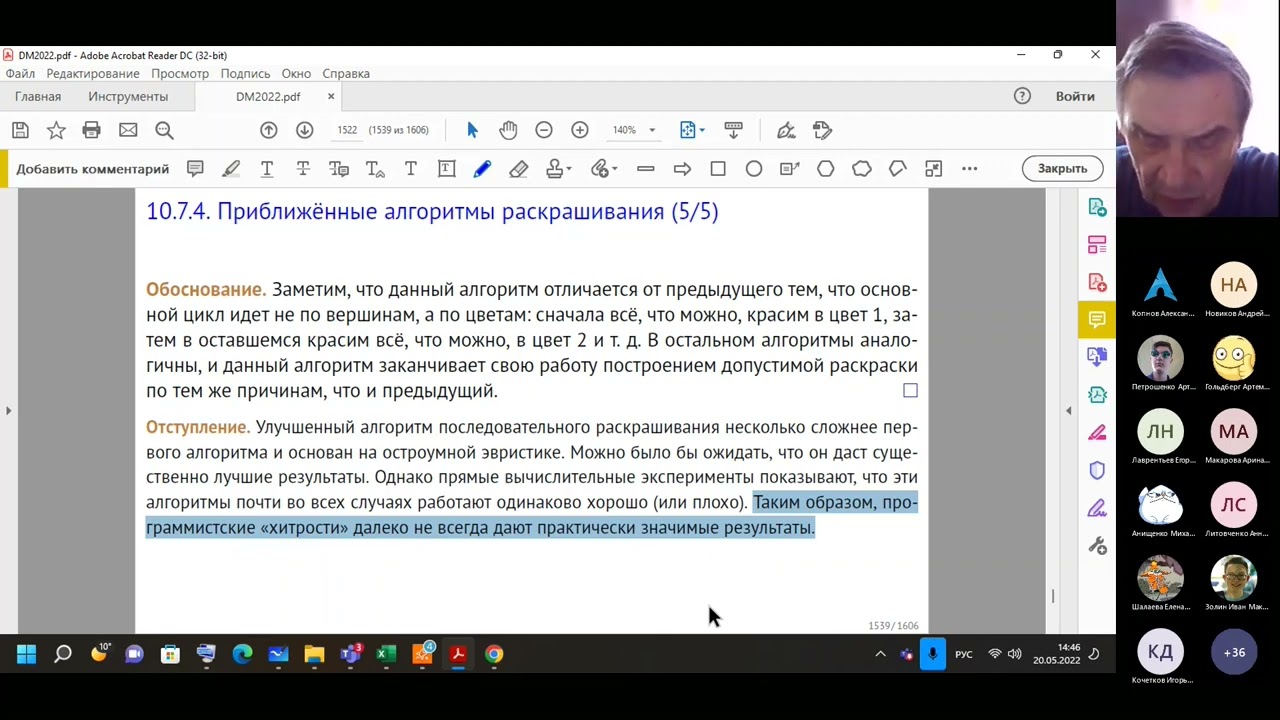Toggle the blue pencil drawing tool
This screenshot has width=1280, height=720.
pos(482,169)
